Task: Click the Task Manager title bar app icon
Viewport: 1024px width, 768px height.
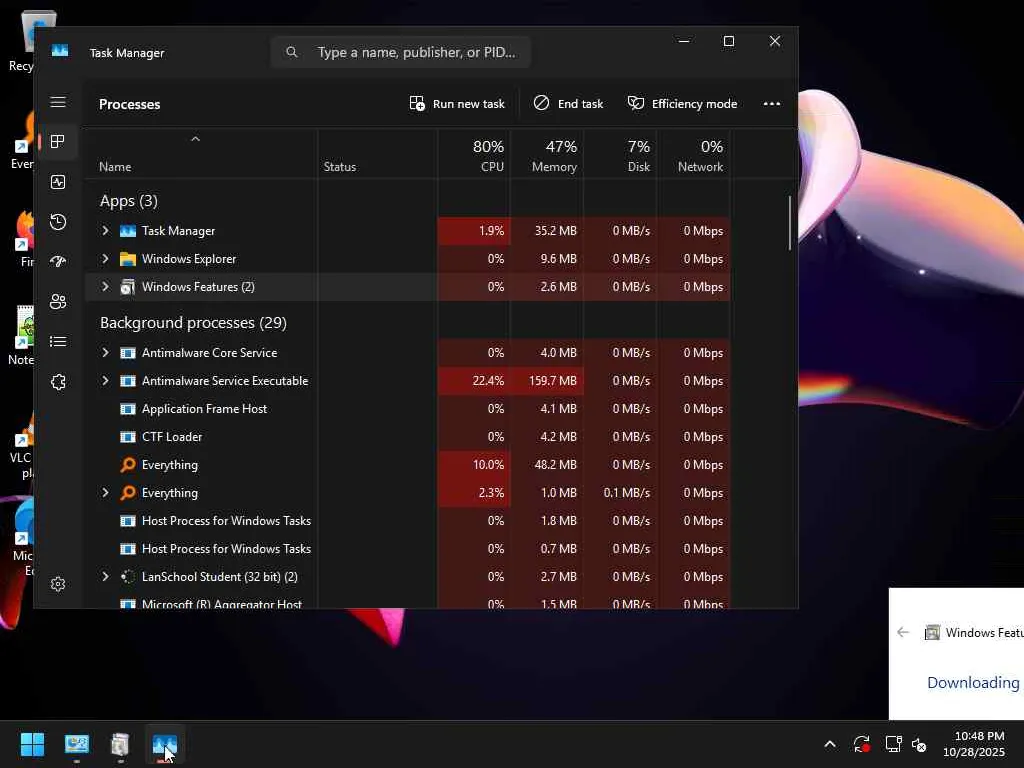Action: coord(60,51)
